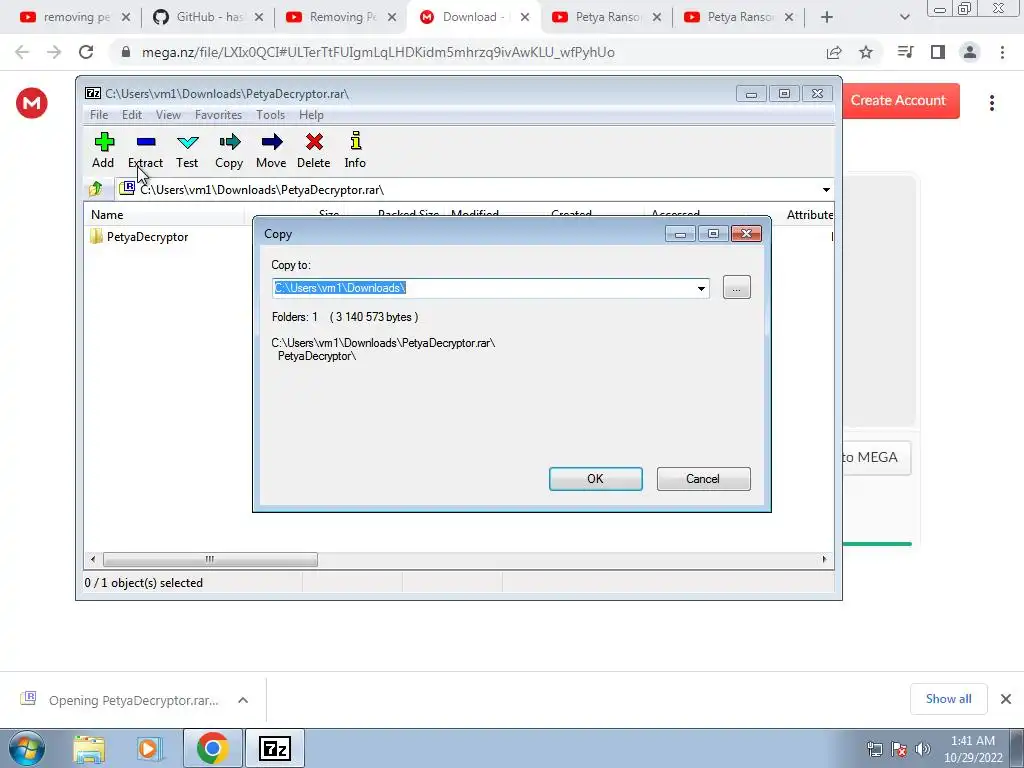Open the Help menu
The image size is (1024, 768).
point(311,115)
